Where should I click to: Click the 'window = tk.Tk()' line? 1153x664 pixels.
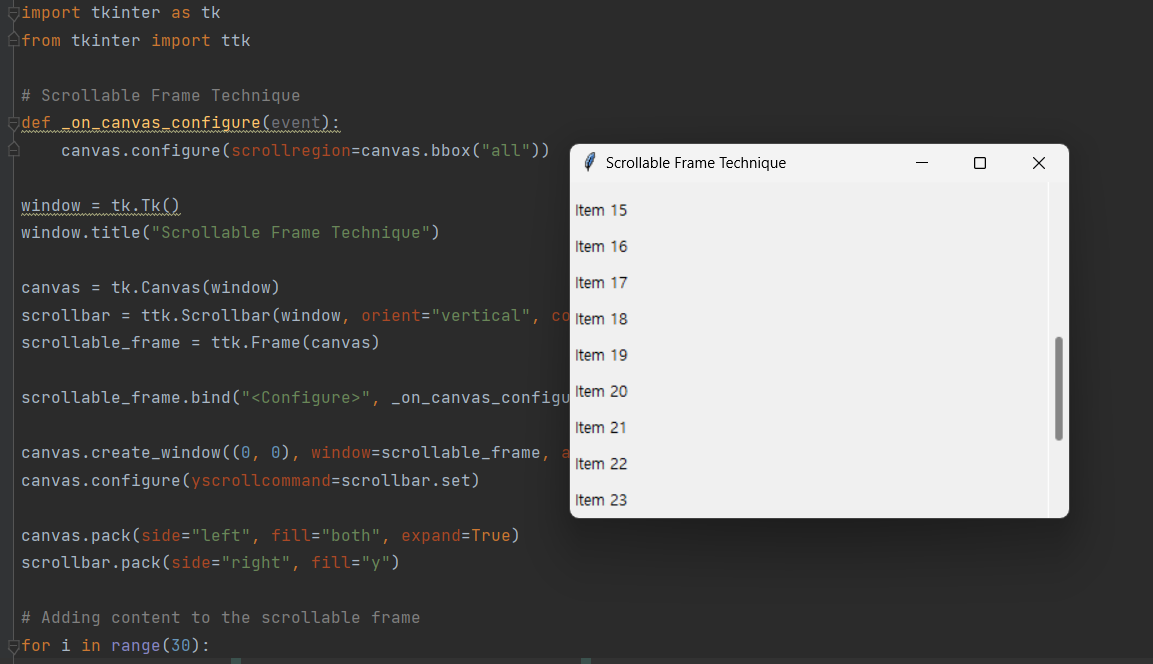100,205
